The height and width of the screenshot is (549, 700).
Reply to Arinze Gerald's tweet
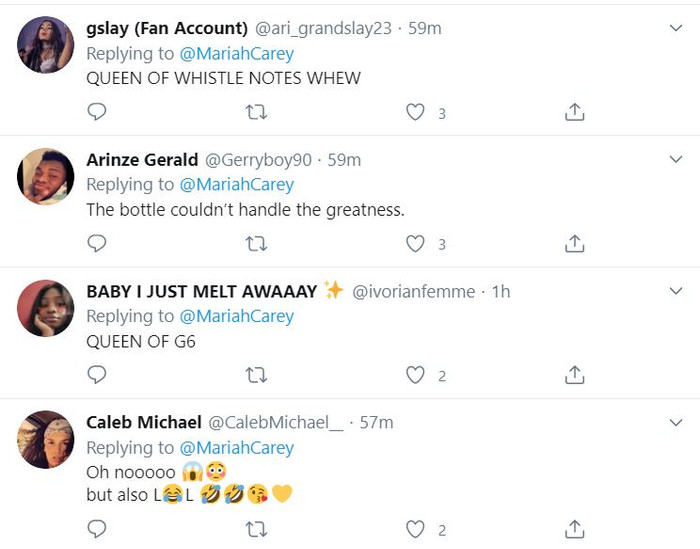coord(97,243)
